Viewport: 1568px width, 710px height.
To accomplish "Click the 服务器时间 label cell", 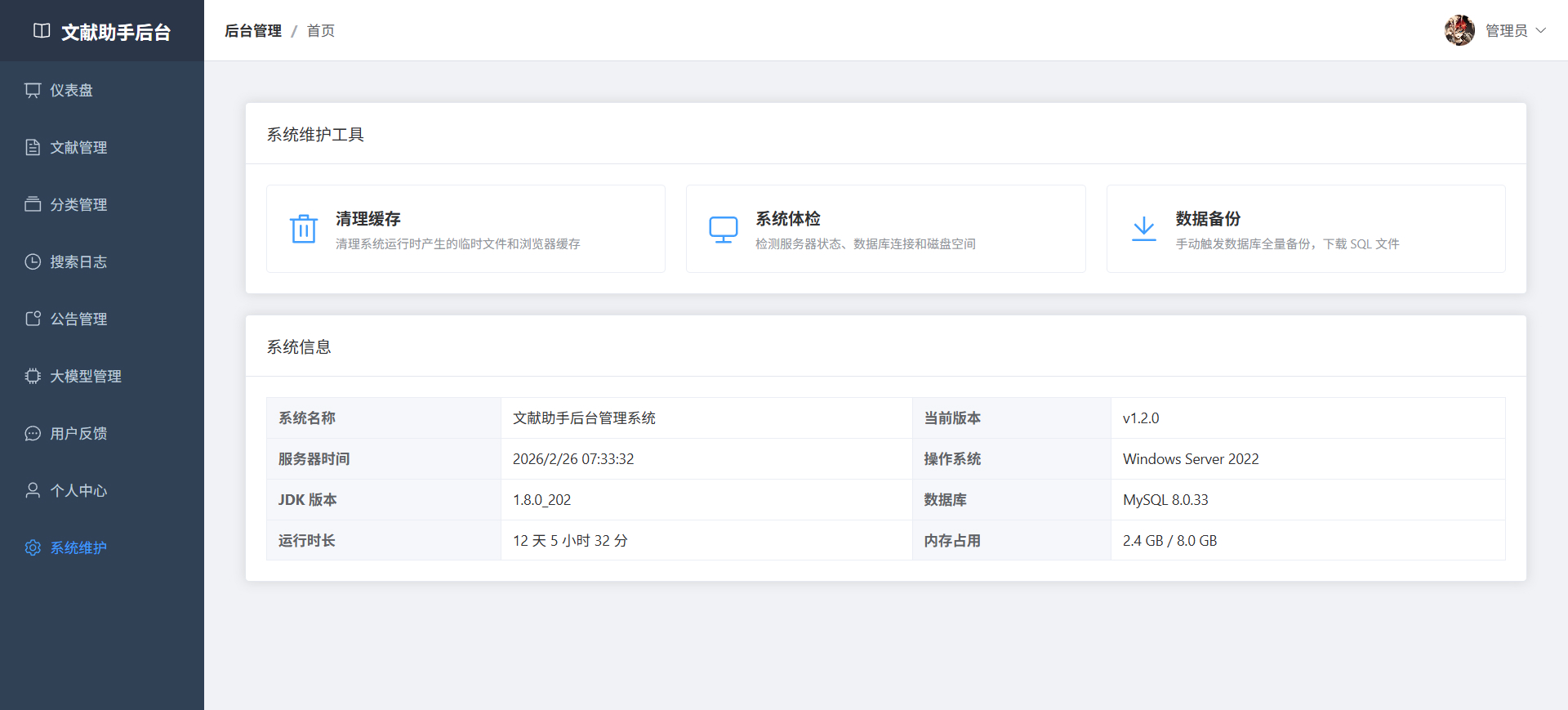I will click(x=384, y=459).
